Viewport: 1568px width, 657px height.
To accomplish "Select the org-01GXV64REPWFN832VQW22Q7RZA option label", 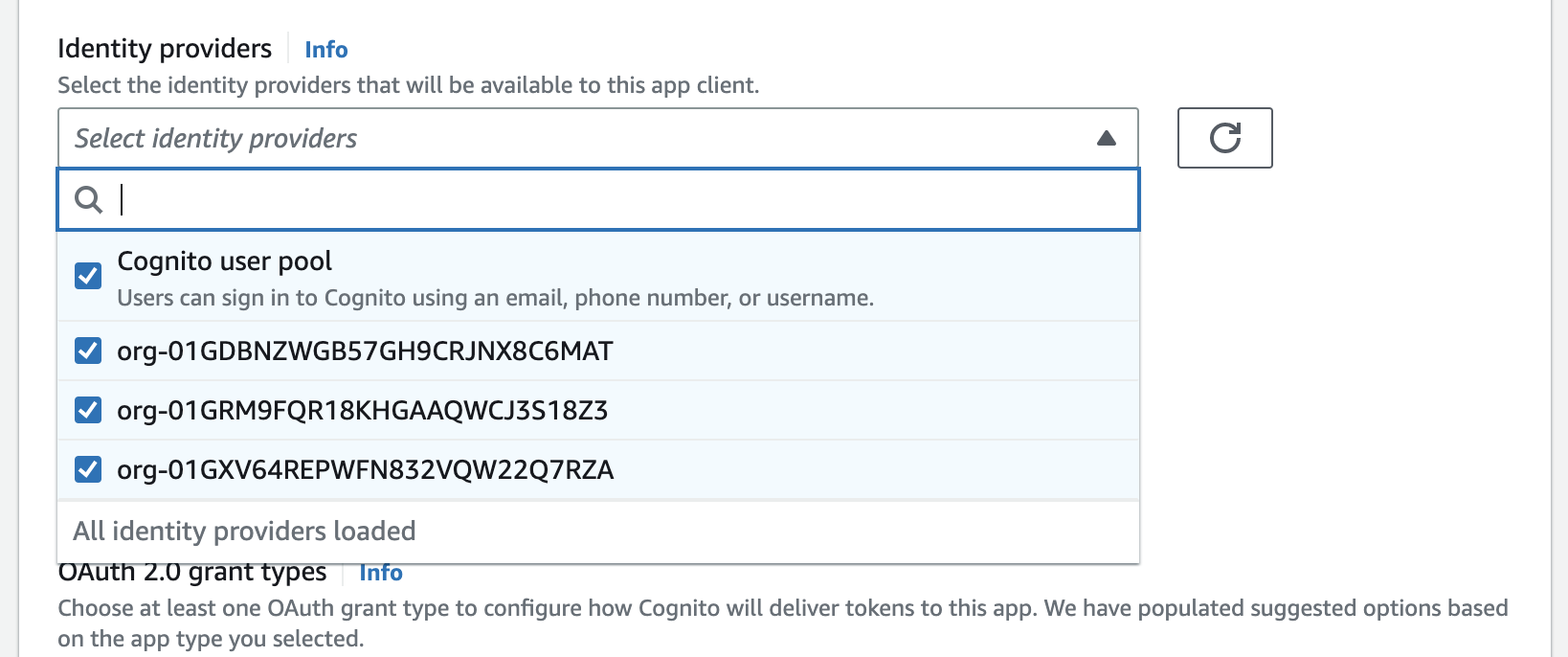I will point(365,470).
